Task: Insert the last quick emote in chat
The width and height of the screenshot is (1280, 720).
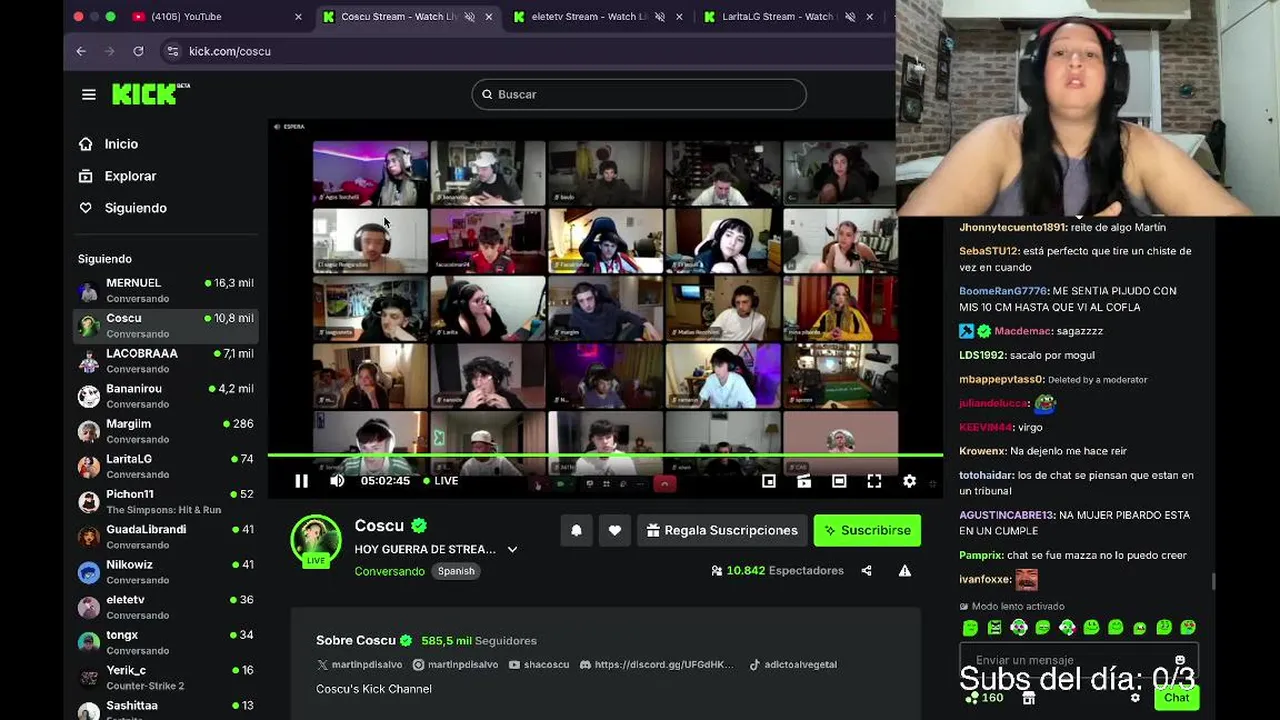Action: pyautogui.click(x=1188, y=628)
